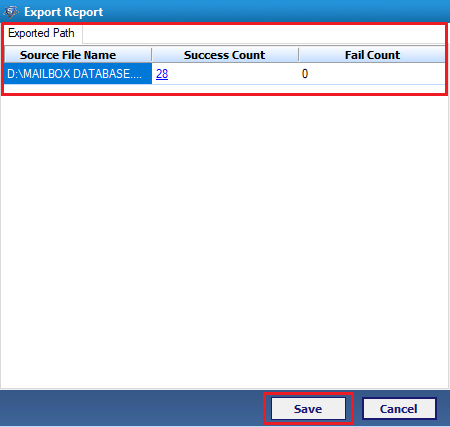The width and height of the screenshot is (450, 427).
Task: Click divider between Source File Name and Success Count
Action: tap(152, 55)
